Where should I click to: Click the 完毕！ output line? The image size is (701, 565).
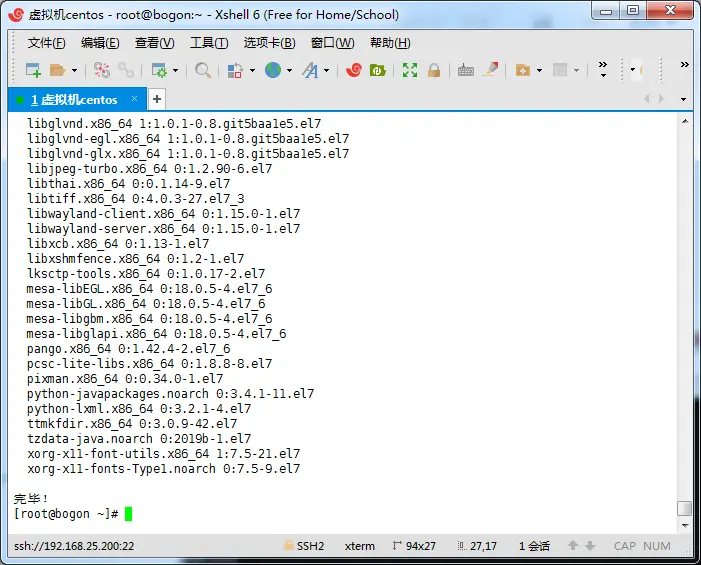[30, 498]
